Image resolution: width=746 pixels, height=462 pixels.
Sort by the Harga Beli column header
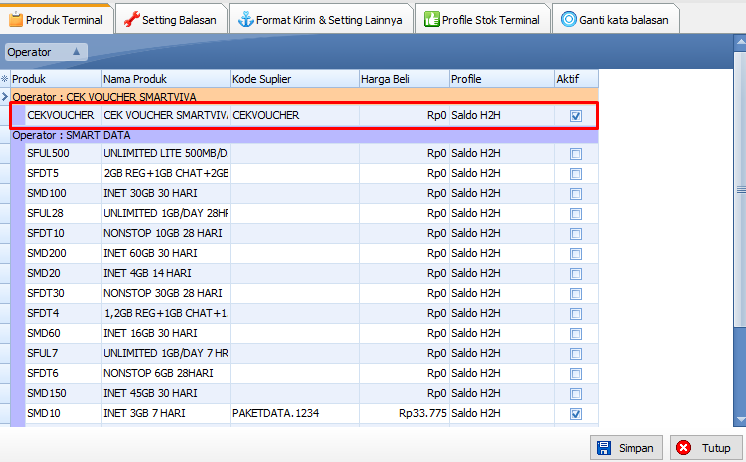[404, 79]
